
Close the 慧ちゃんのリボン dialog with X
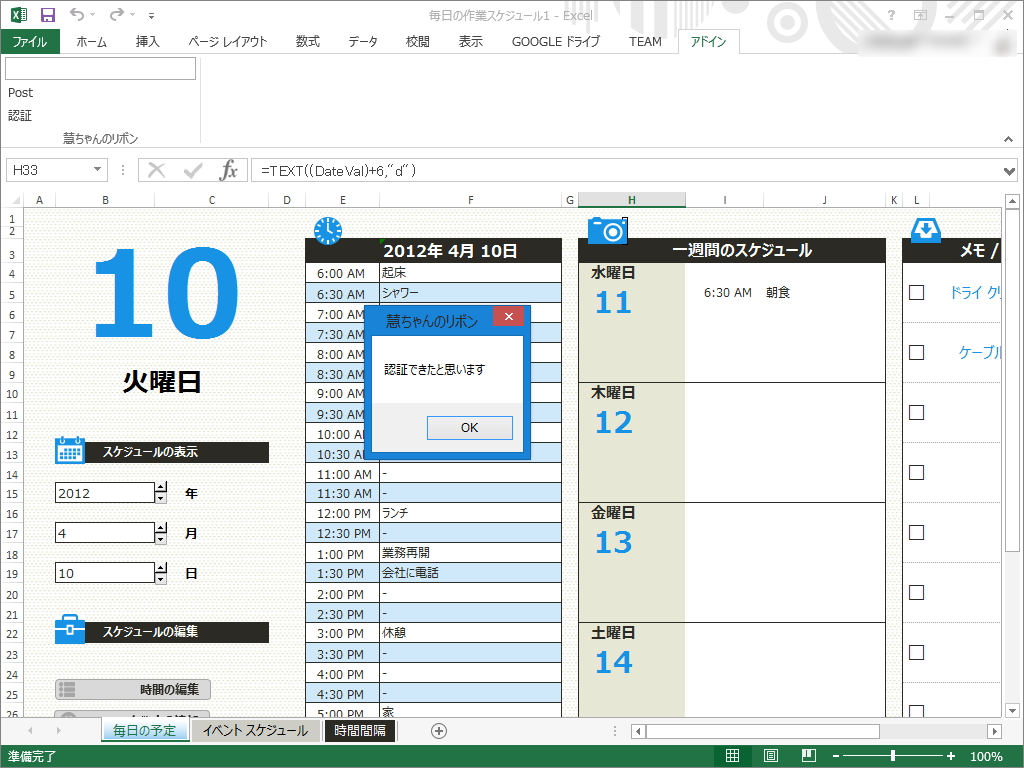click(509, 316)
